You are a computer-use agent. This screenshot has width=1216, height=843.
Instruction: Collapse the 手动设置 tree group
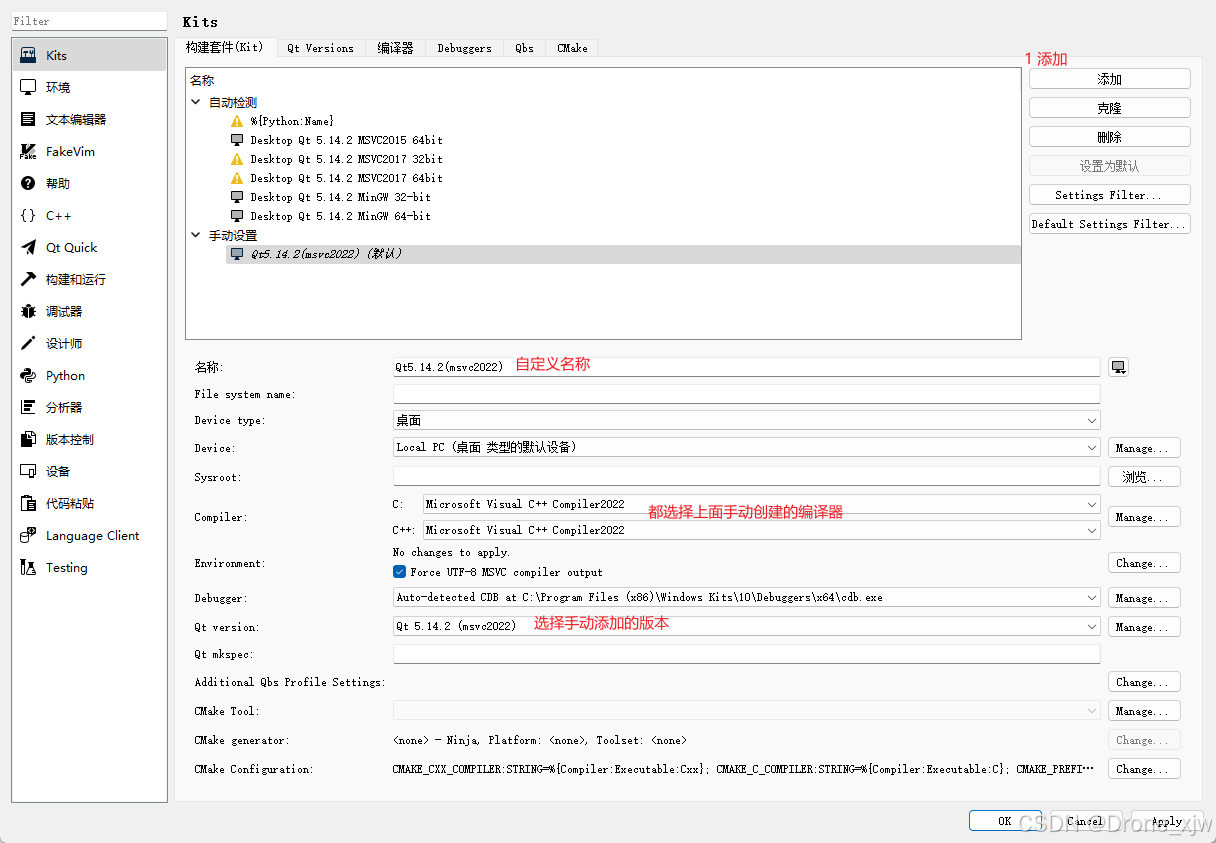(x=195, y=235)
